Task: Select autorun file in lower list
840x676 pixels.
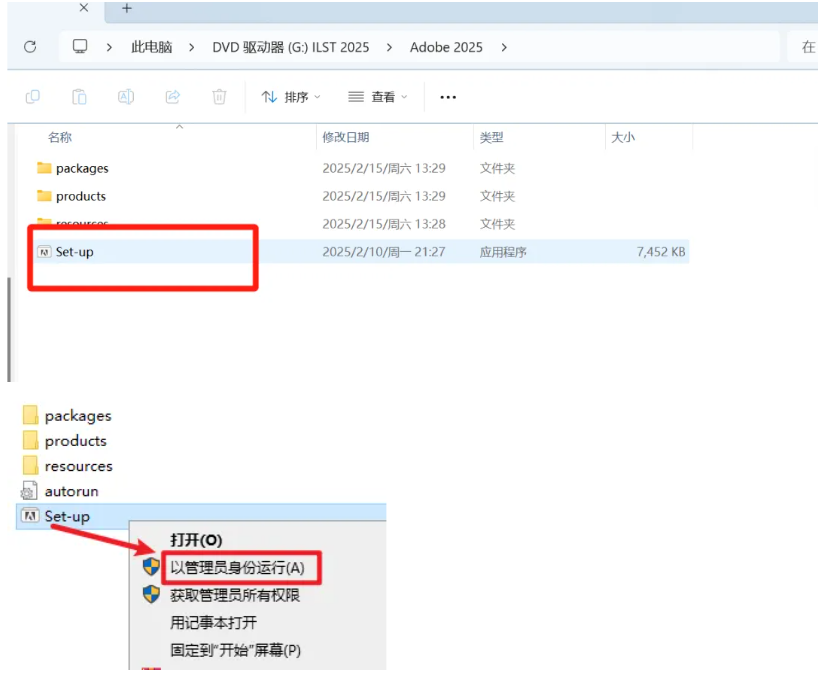Action: tap(71, 491)
